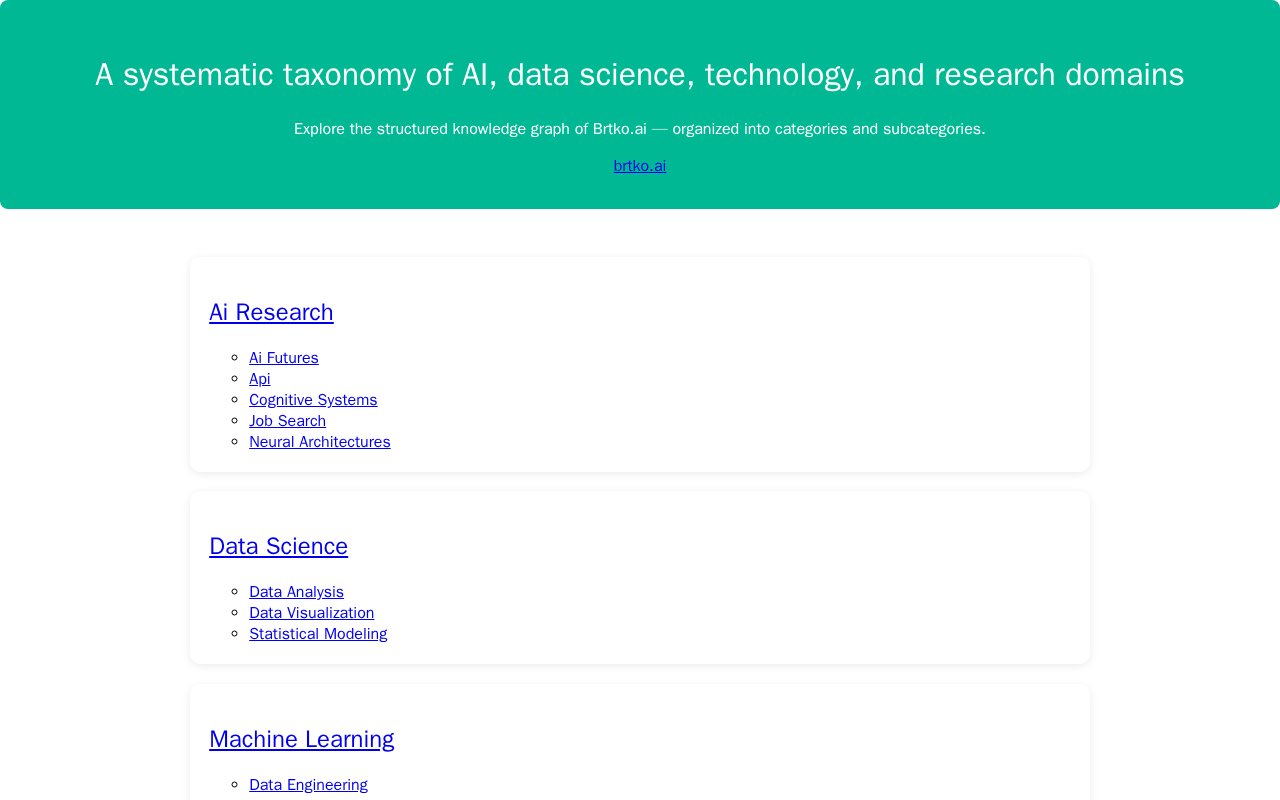1280x800 pixels.
Task: Navigate to the Data Engineering subcategory
Action: pos(308,785)
